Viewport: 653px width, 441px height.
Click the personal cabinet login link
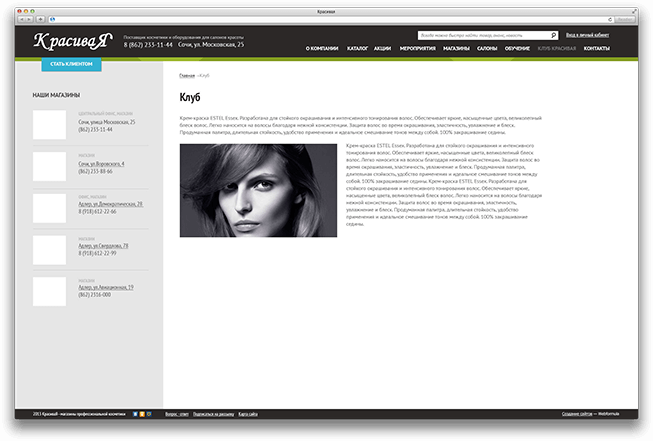pyautogui.click(x=587, y=35)
